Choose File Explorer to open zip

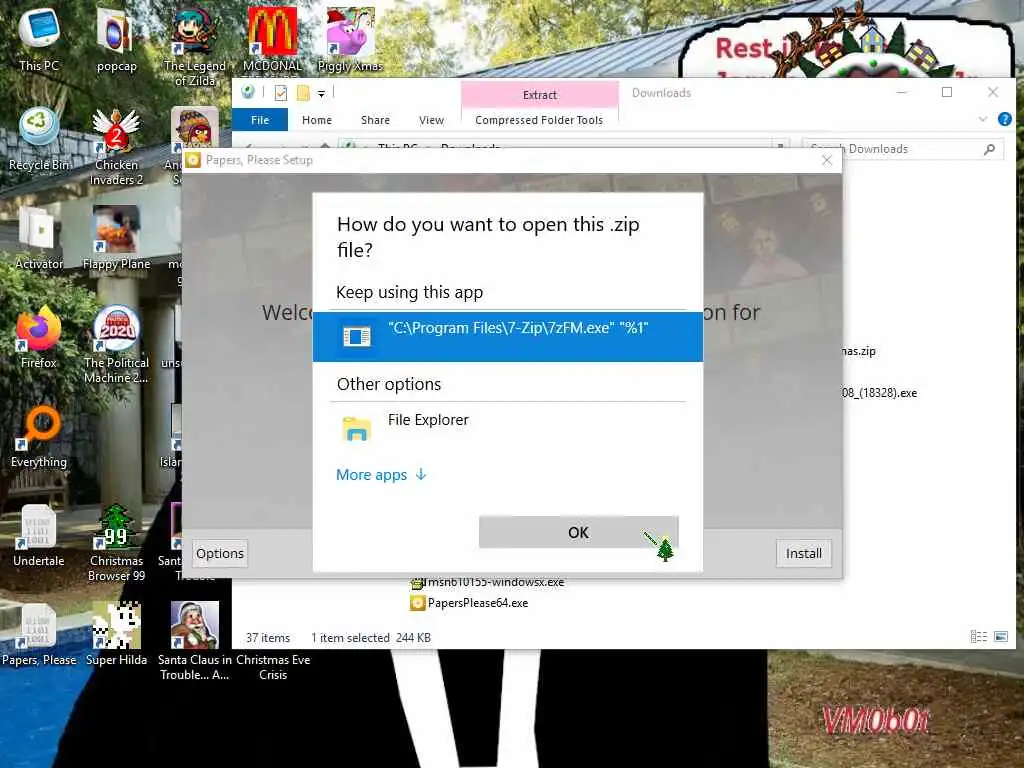(507, 428)
